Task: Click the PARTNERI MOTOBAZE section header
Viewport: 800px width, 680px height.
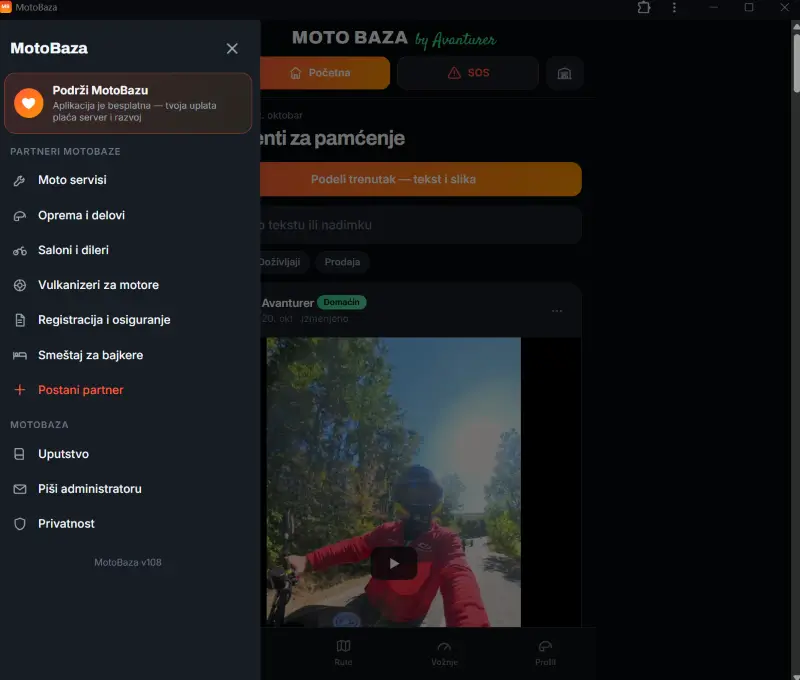Action: [65, 152]
